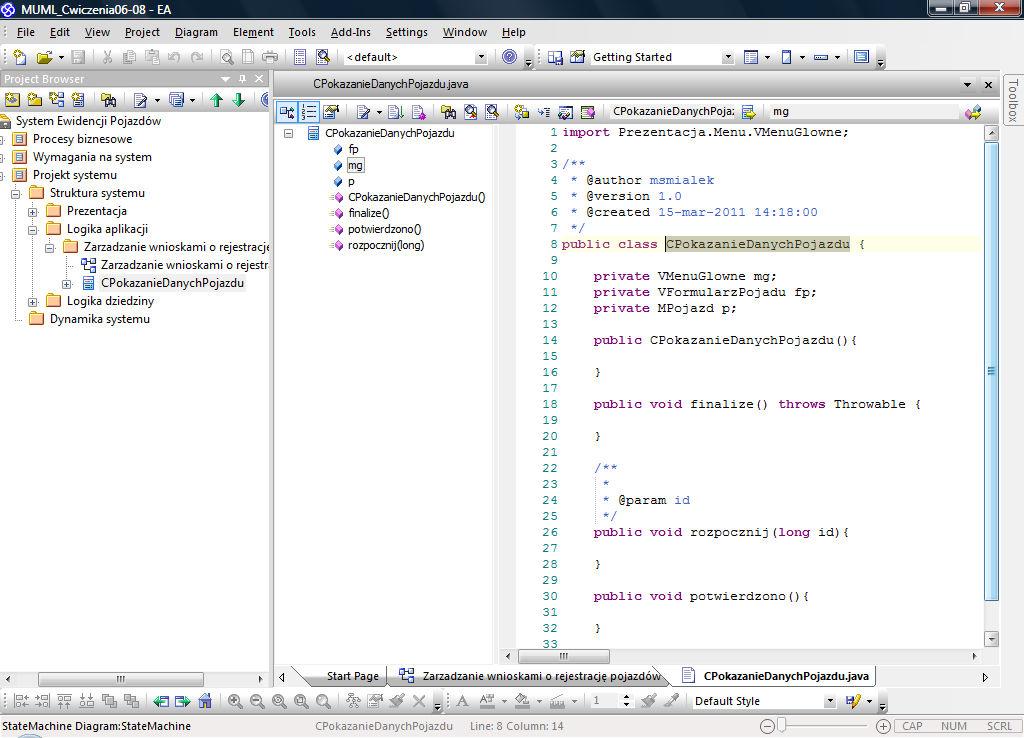Click the blue Help question mark icon

click(509, 57)
